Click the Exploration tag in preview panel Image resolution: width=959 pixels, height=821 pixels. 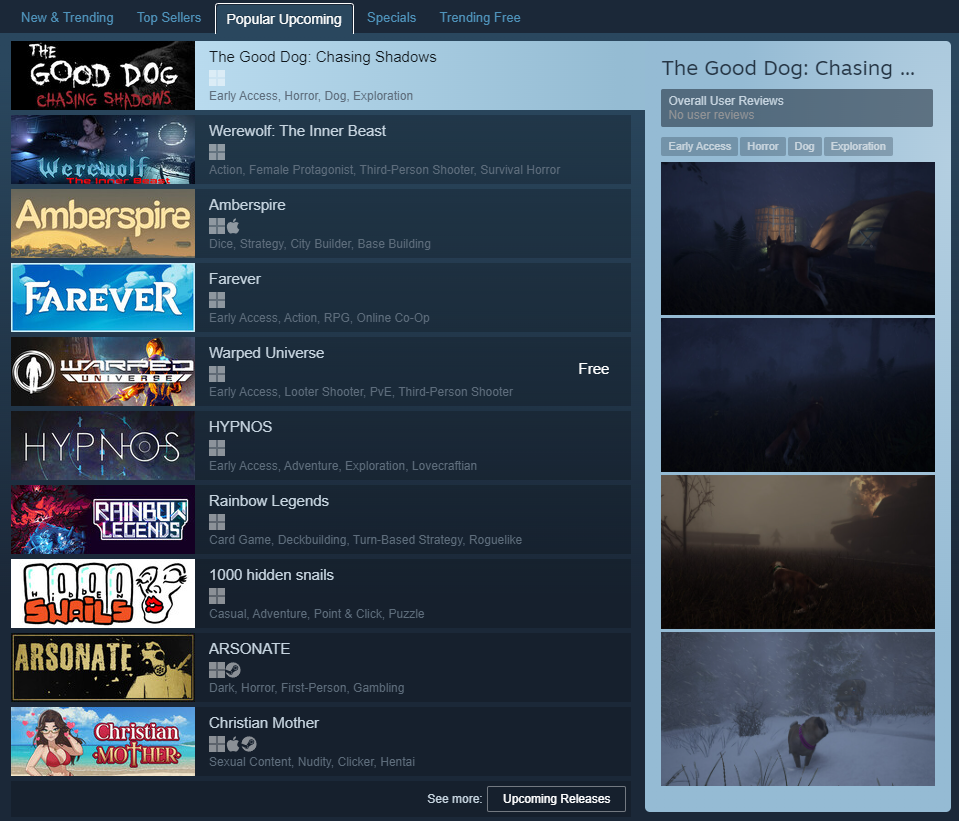(x=857, y=146)
